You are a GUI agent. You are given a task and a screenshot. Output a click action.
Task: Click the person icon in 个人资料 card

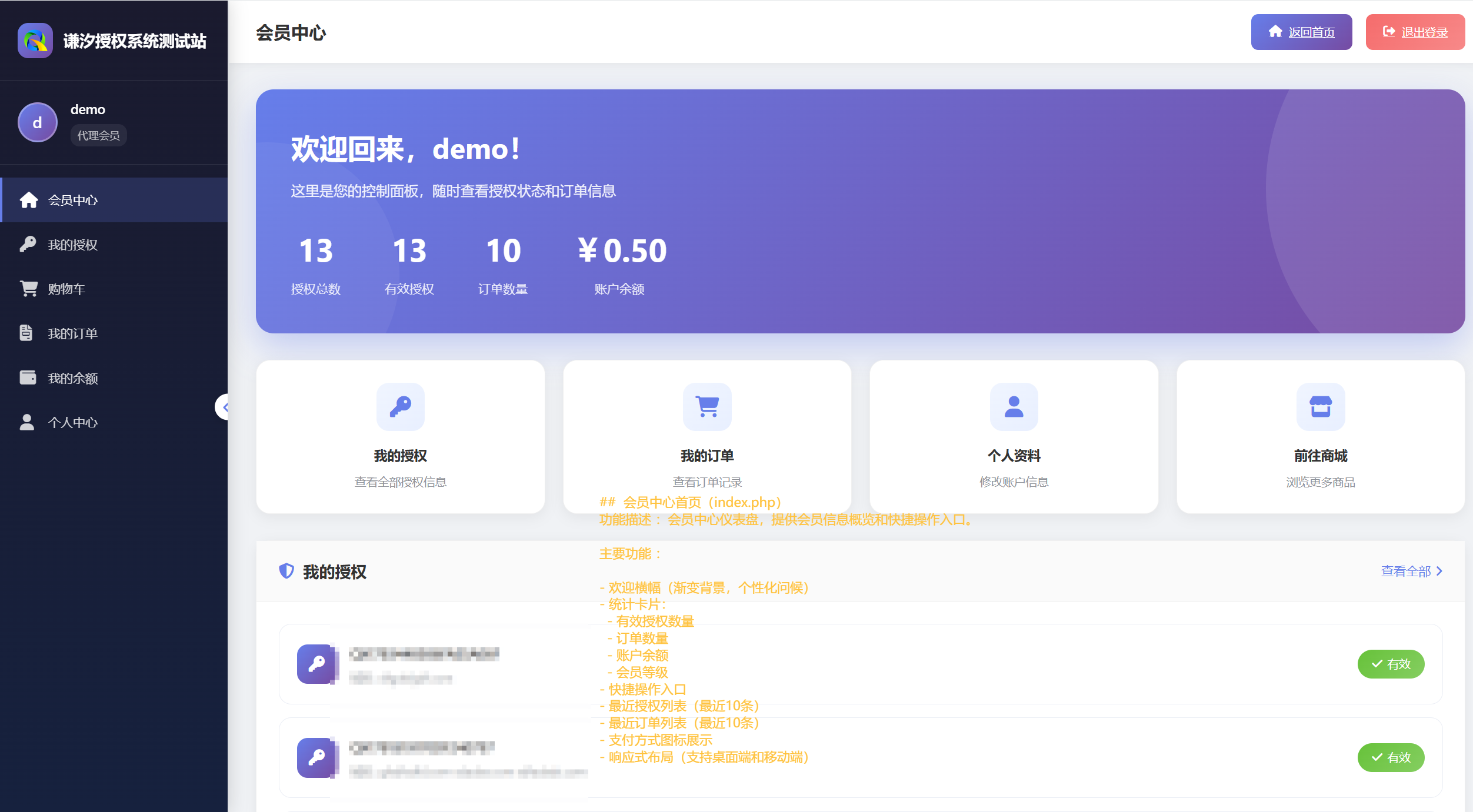1014,407
